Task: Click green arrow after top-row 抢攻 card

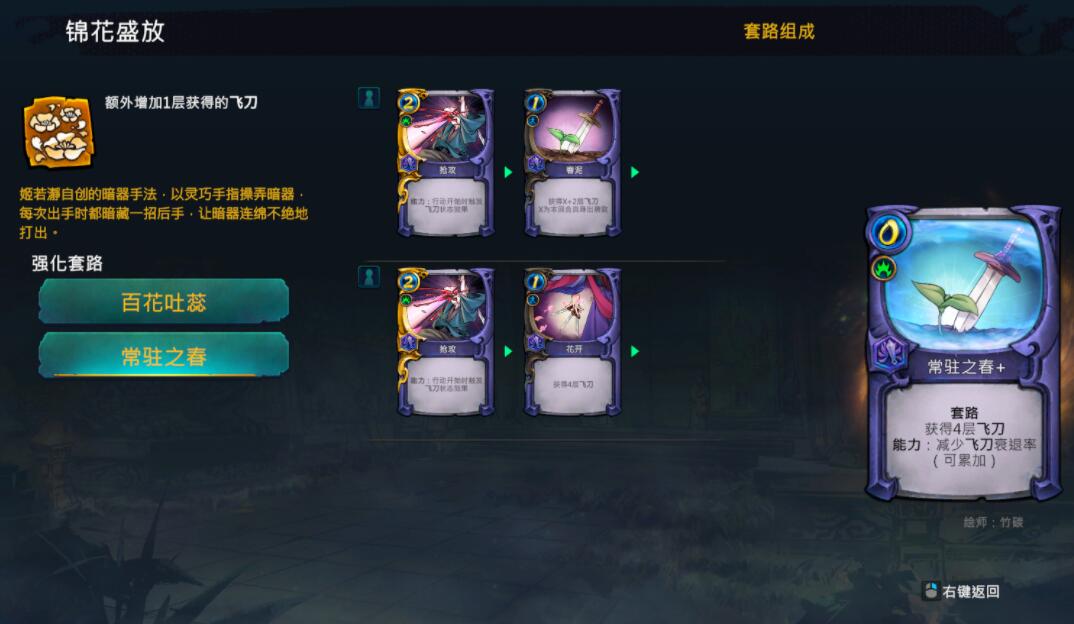Action: pyautogui.click(x=508, y=172)
